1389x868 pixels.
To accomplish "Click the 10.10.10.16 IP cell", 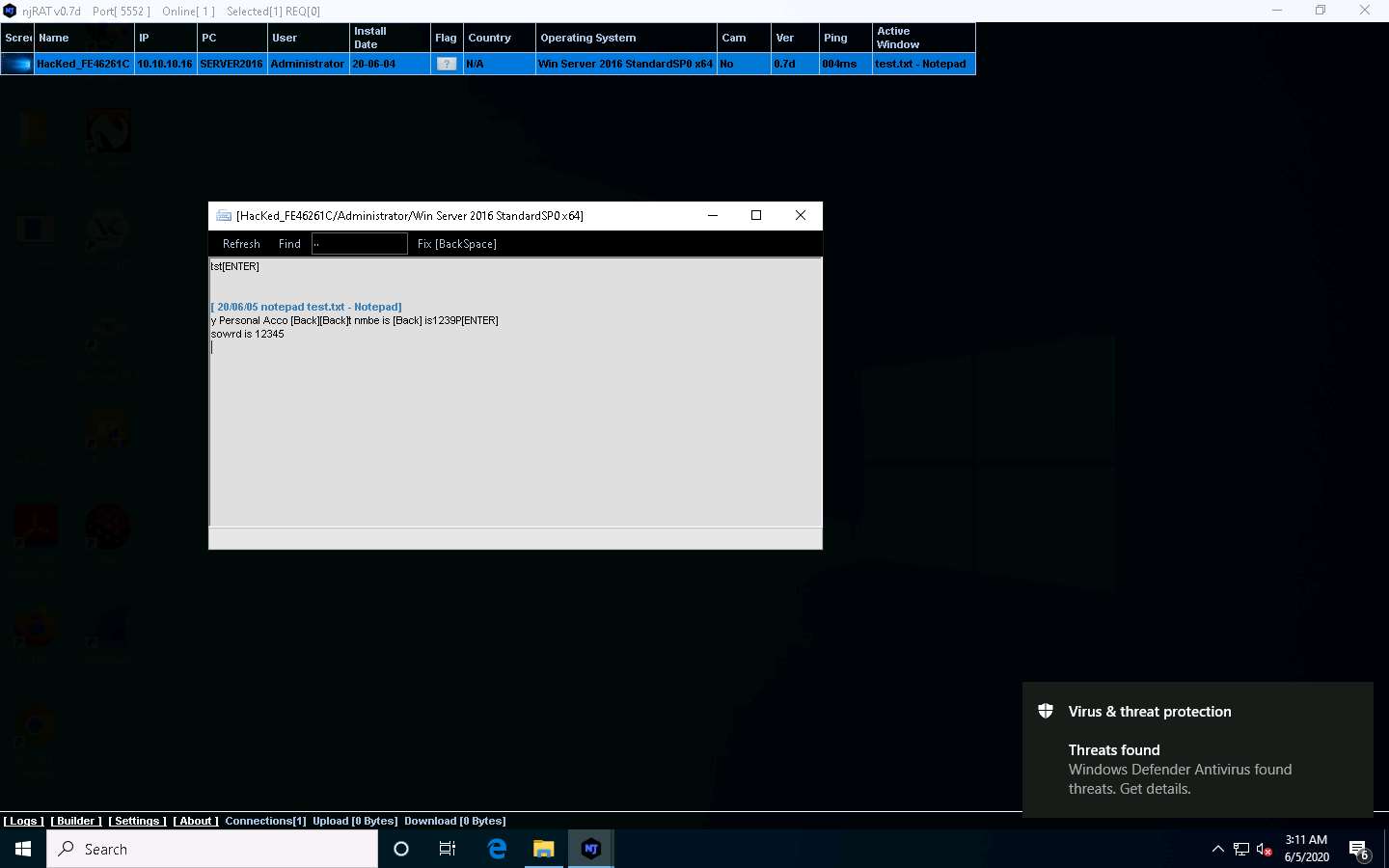I will tap(165, 64).
